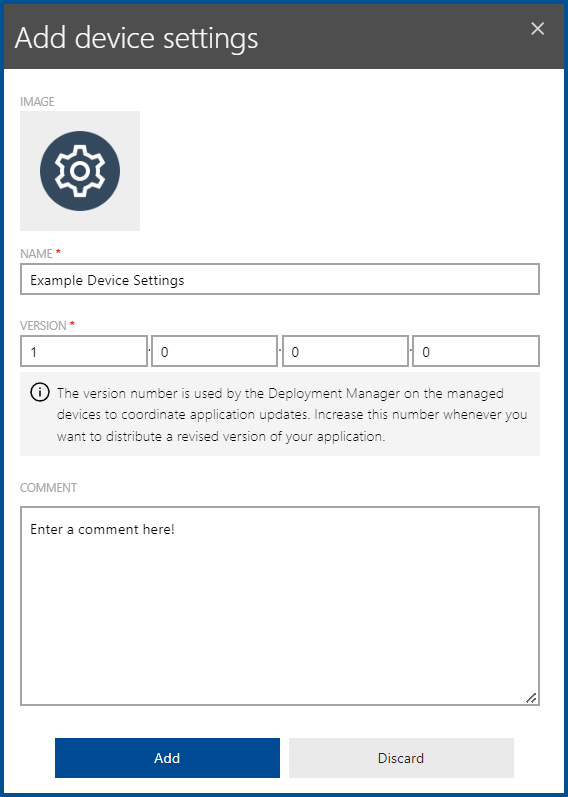Image resolution: width=568 pixels, height=797 pixels.
Task: Select the second version number field
Action: 215,351
